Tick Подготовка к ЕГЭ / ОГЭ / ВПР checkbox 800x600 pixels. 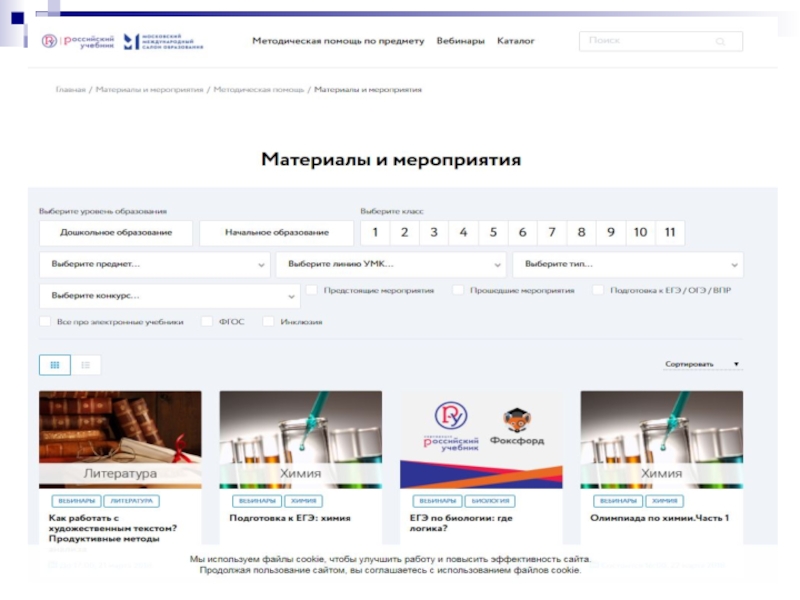pyautogui.click(x=598, y=290)
